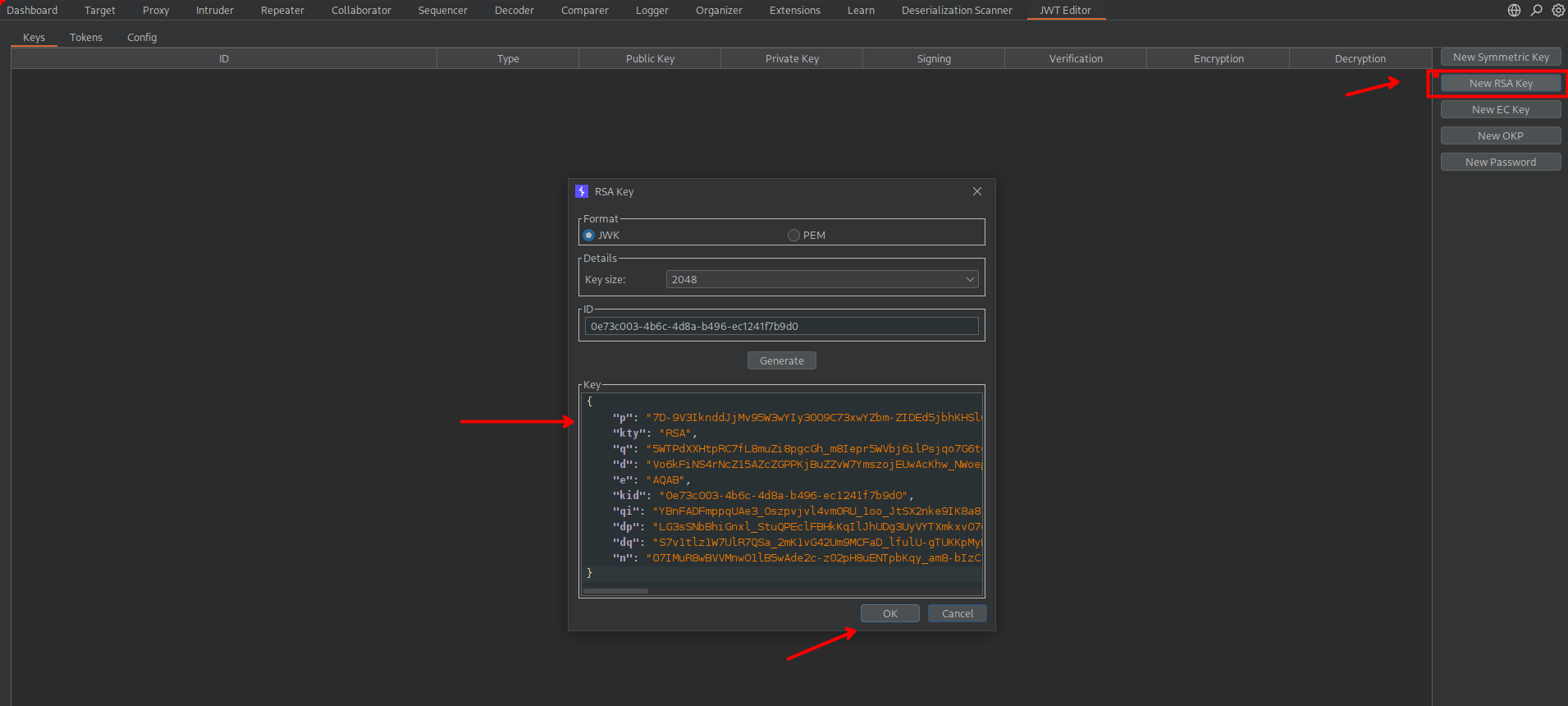
Task: Click the key ID input field
Action: pos(781,327)
